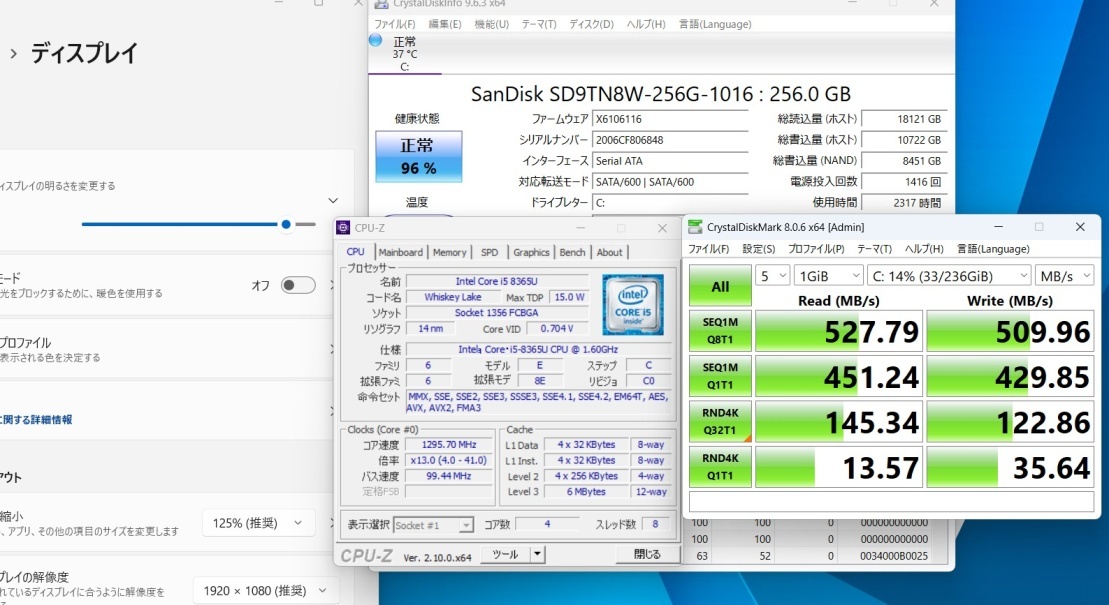This screenshot has height=605, width=1109.
Task: Open the test size dropdown showing 1GiB
Action: 828,276
